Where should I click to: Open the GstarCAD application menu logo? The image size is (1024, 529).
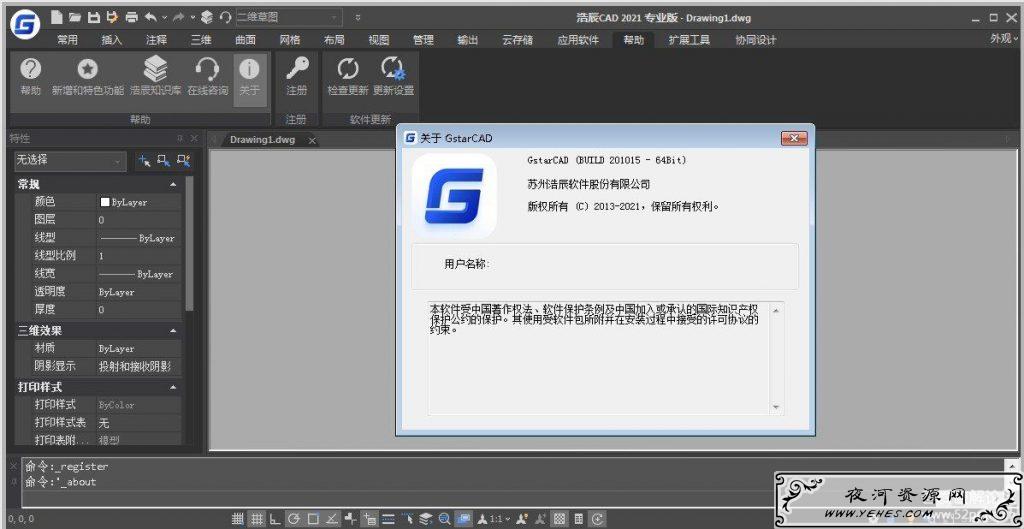25,25
